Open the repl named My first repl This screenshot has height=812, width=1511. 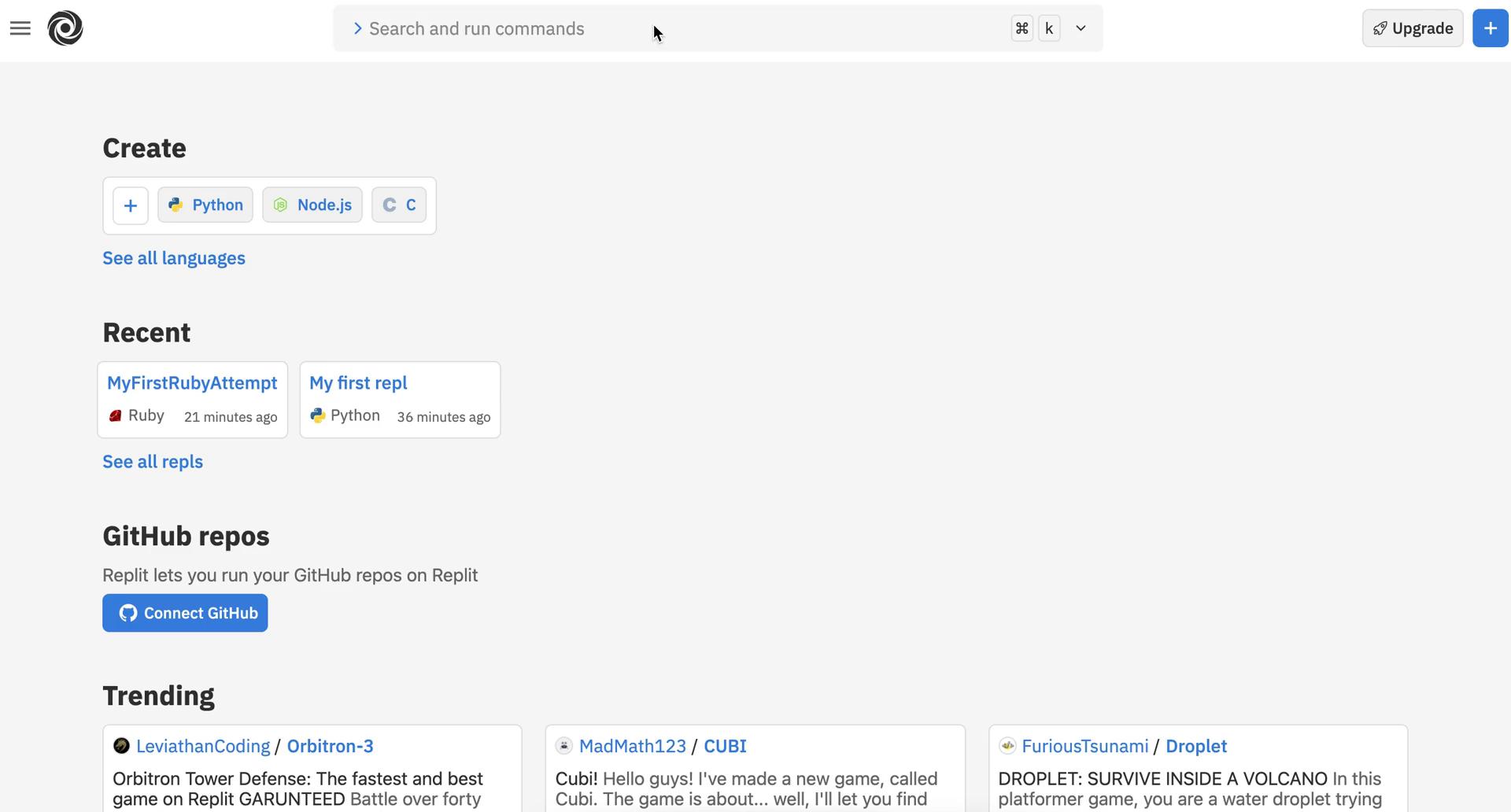pyautogui.click(x=359, y=383)
